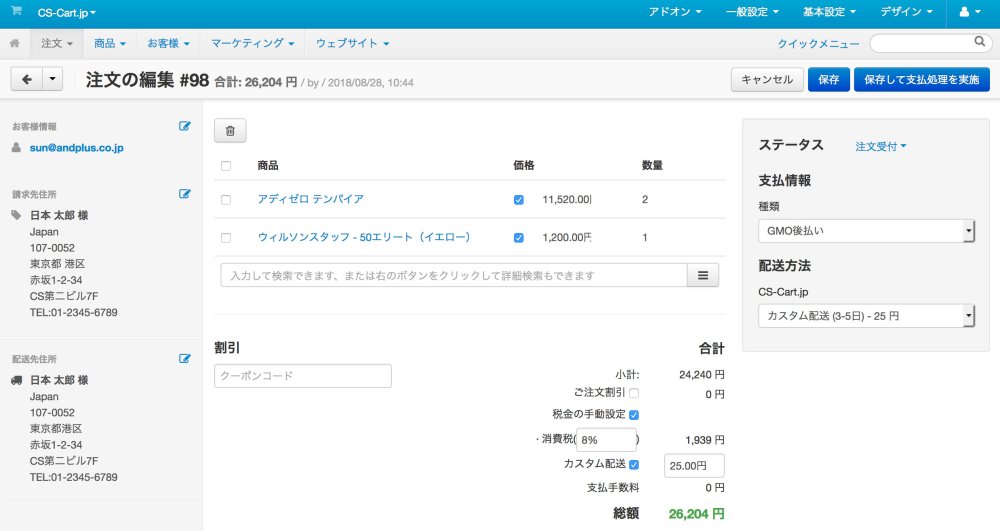Open お客様 menu
Screen dimensions: 1000x531
point(168,43)
